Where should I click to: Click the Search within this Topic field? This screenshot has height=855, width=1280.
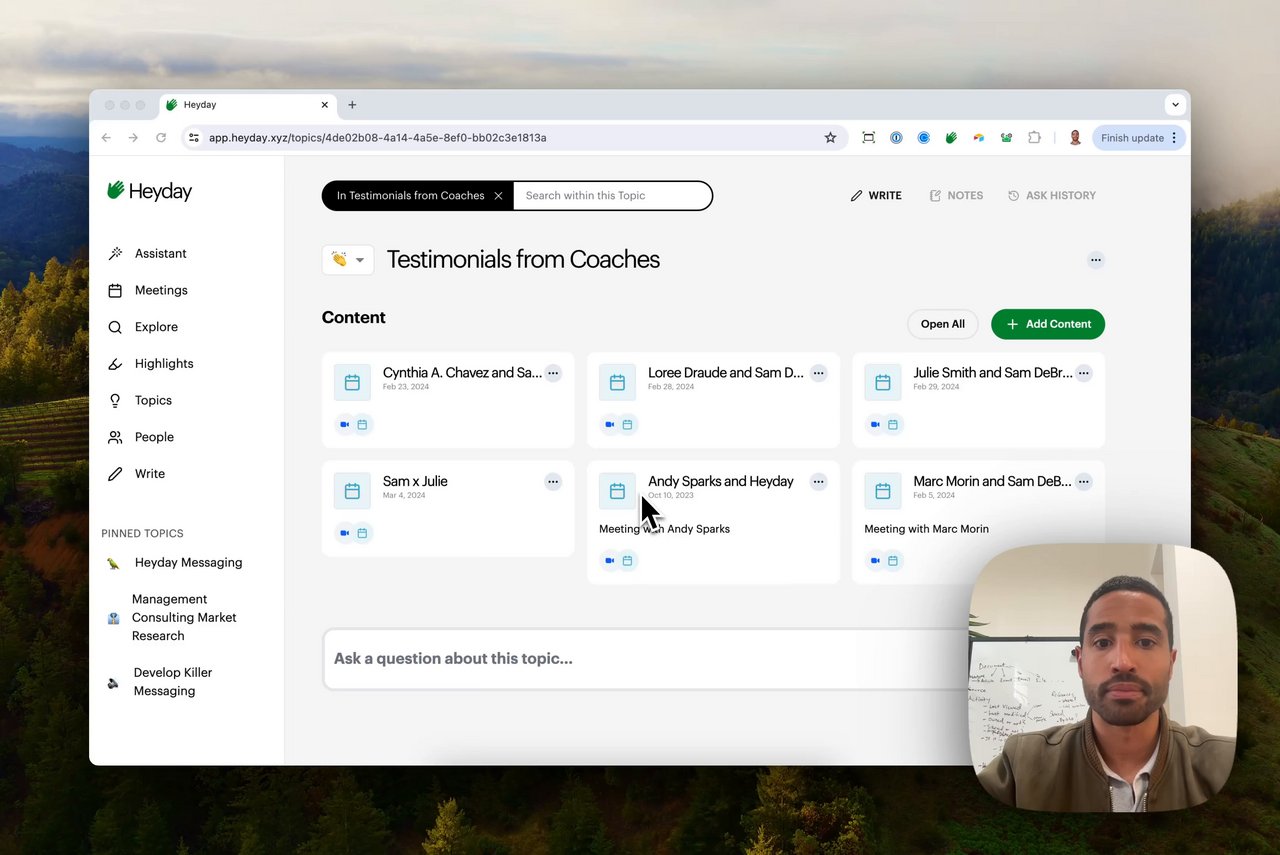(612, 196)
